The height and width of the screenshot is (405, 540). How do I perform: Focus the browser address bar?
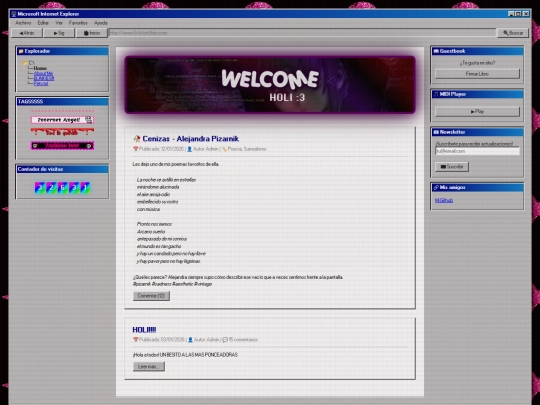[x=302, y=33]
